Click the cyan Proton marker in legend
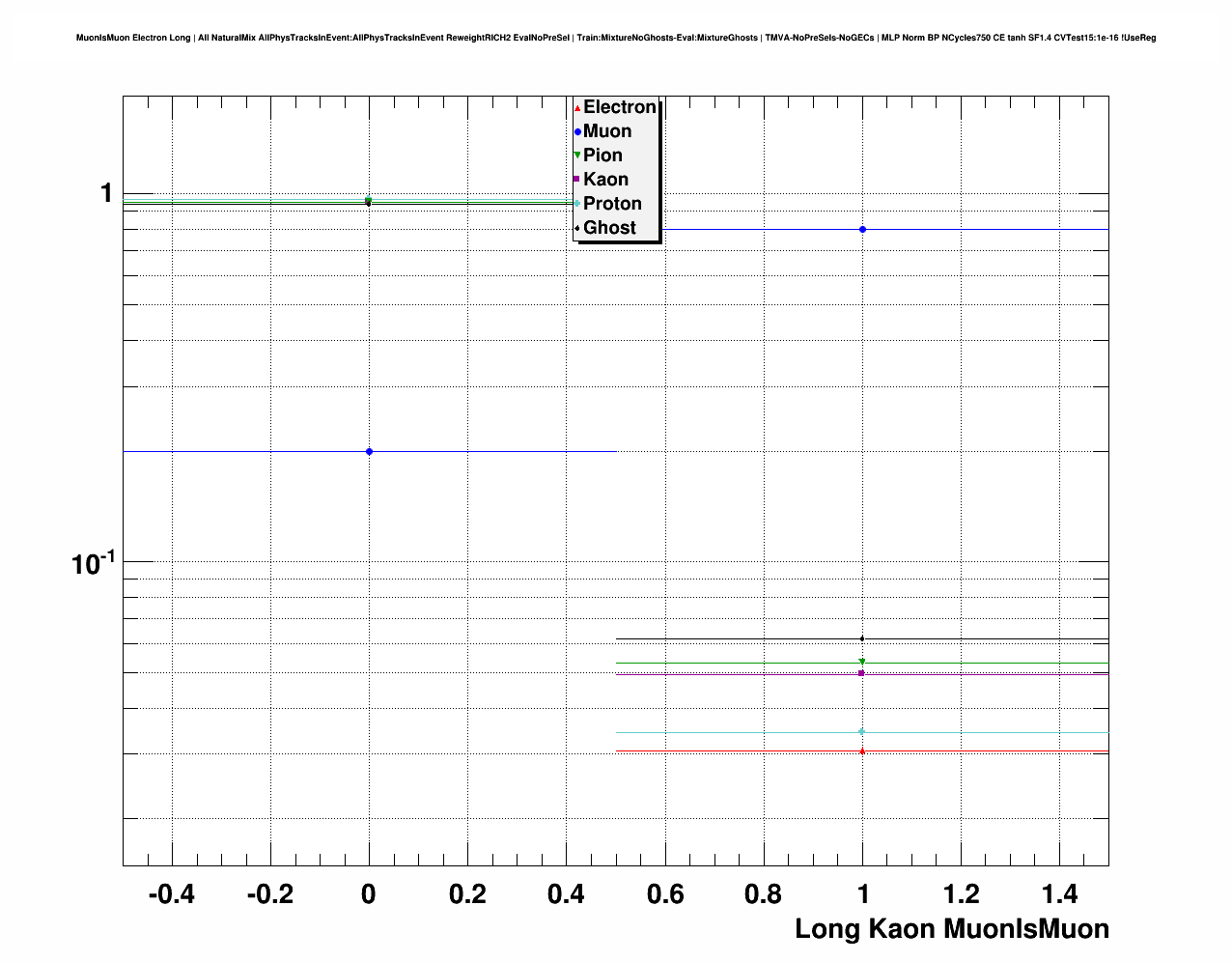 (577, 204)
